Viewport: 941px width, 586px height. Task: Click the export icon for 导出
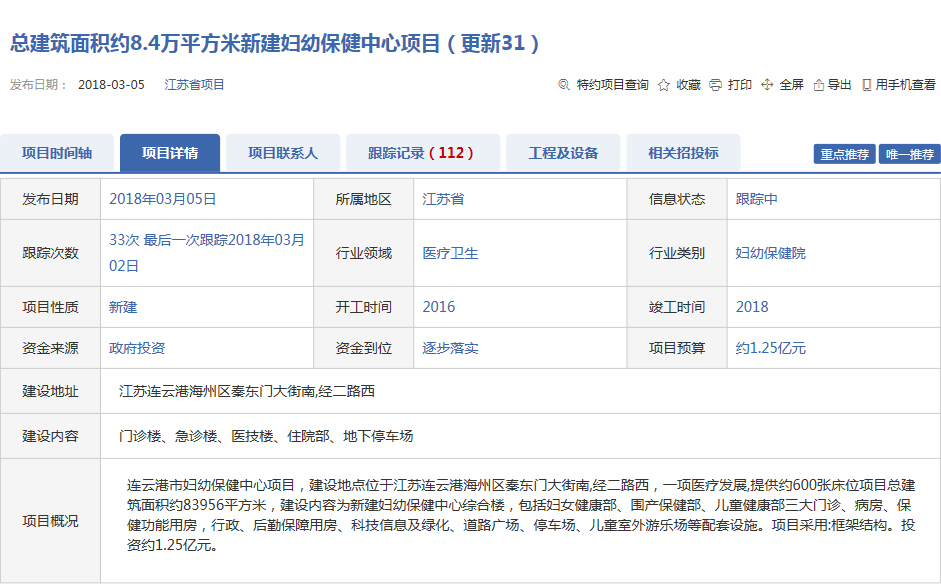(819, 85)
